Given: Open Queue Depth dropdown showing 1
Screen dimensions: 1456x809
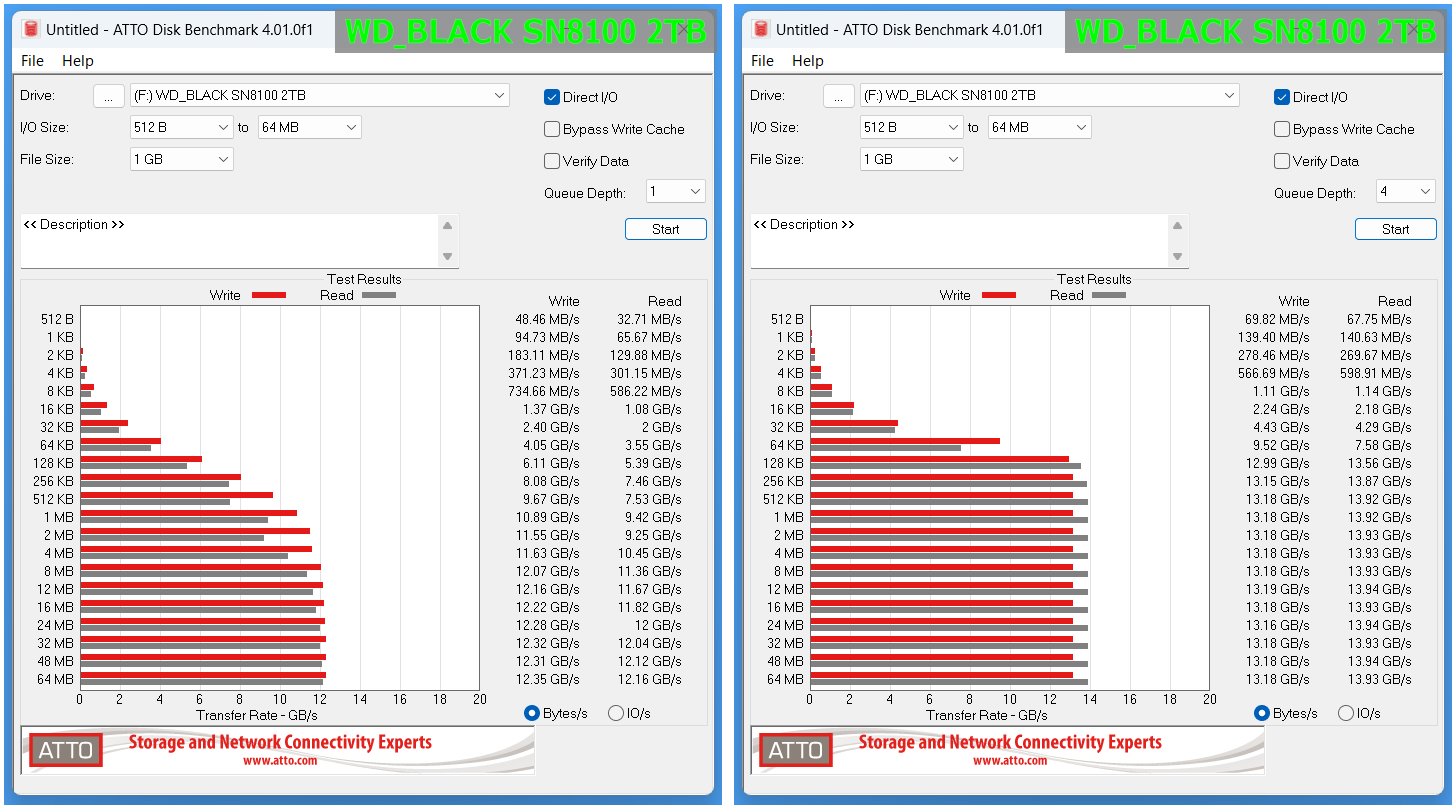Looking at the screenshot, I should click(675, 191).
